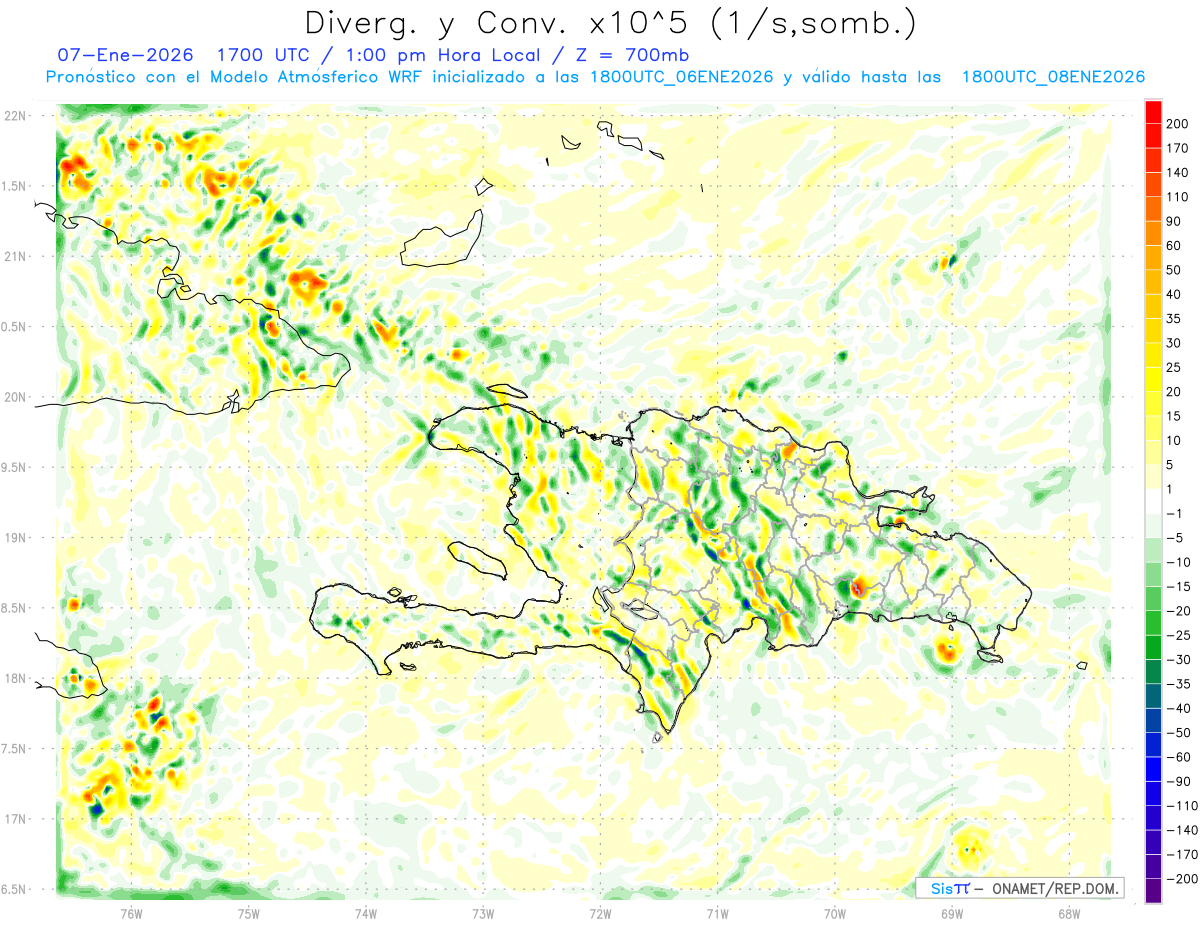Pick the orange swatch between 90 and 60
The width and height of the screenshot is (1200, 927).
[1153, 233]
